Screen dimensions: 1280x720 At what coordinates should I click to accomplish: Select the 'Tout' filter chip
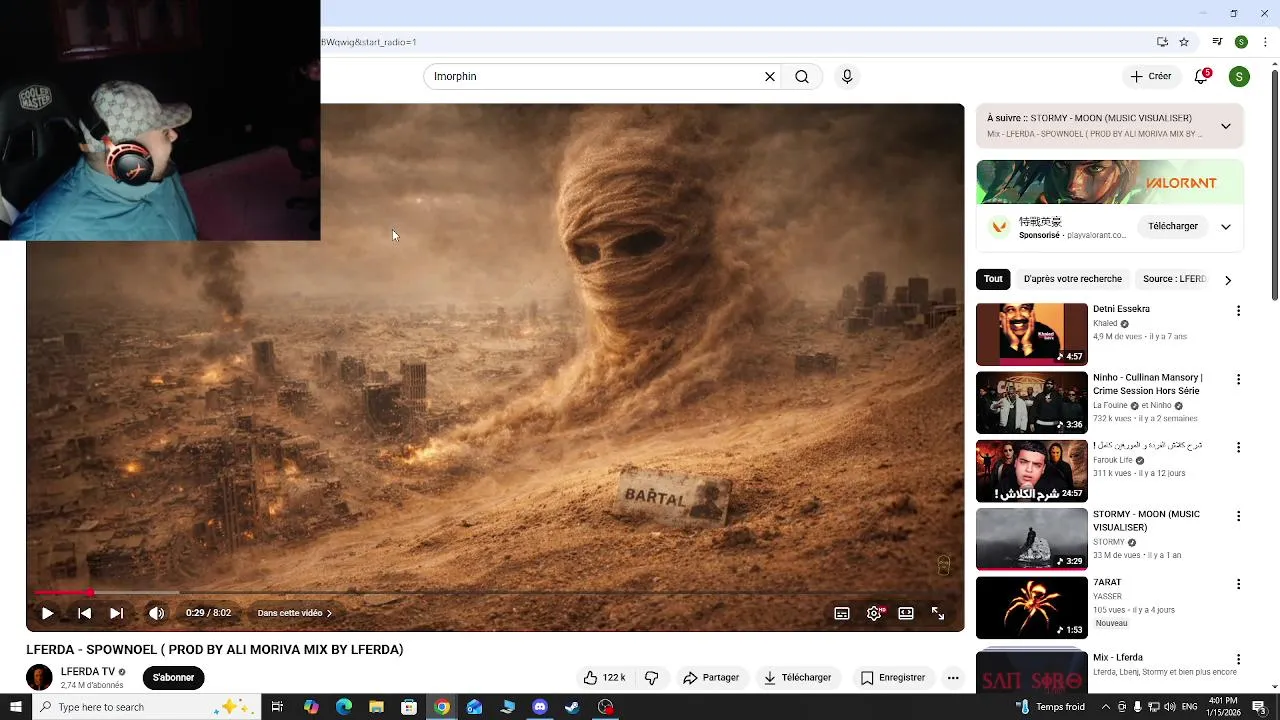pyautogui.click(x=993, y=279)
